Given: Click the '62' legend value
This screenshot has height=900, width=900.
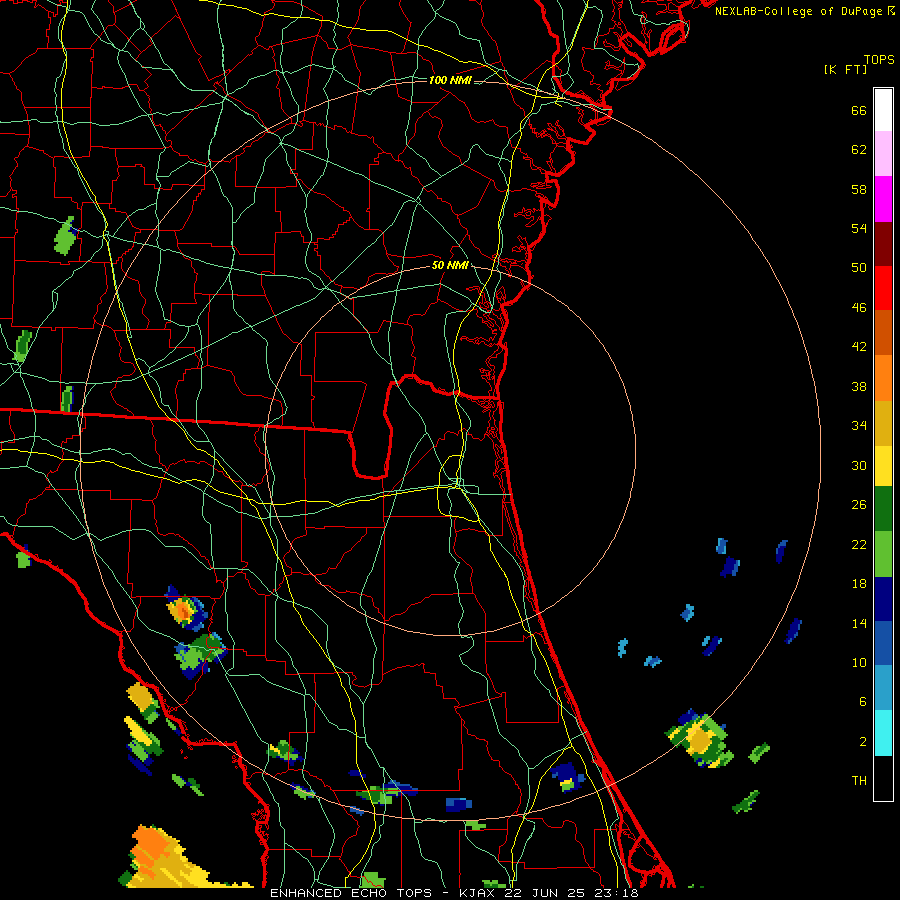Looking at the screenshot, I should tap(859, 150).
